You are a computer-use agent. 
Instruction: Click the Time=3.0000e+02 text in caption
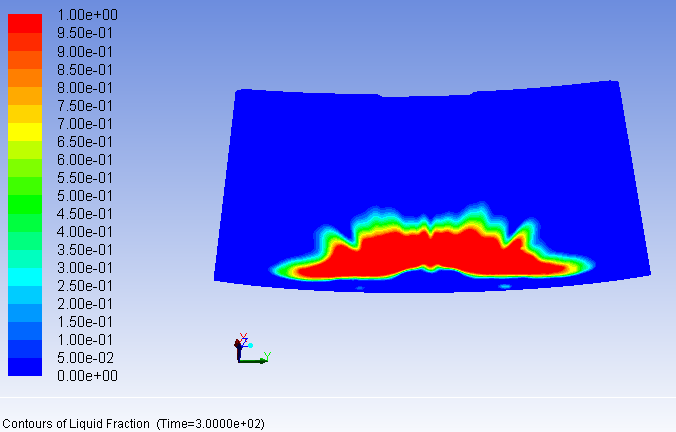click(210, 424)
